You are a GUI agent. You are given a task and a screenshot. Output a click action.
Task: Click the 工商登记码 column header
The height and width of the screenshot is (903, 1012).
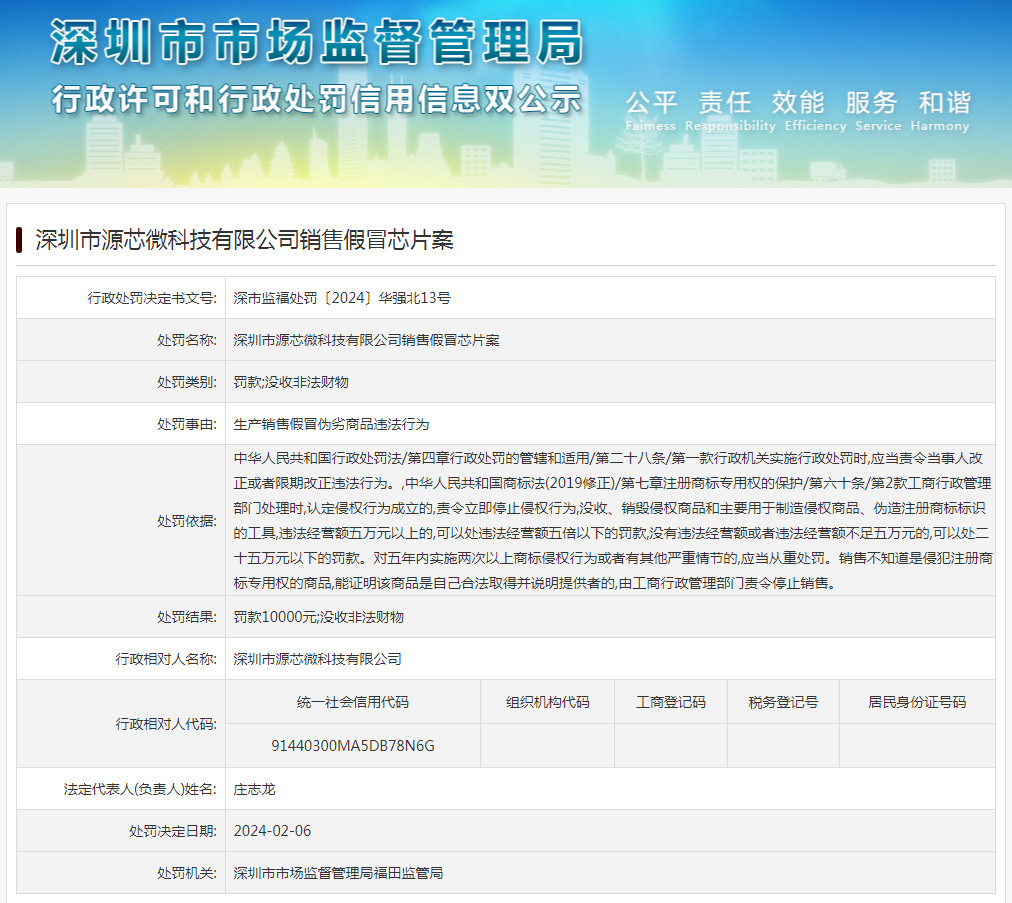(x=670, y=702)
